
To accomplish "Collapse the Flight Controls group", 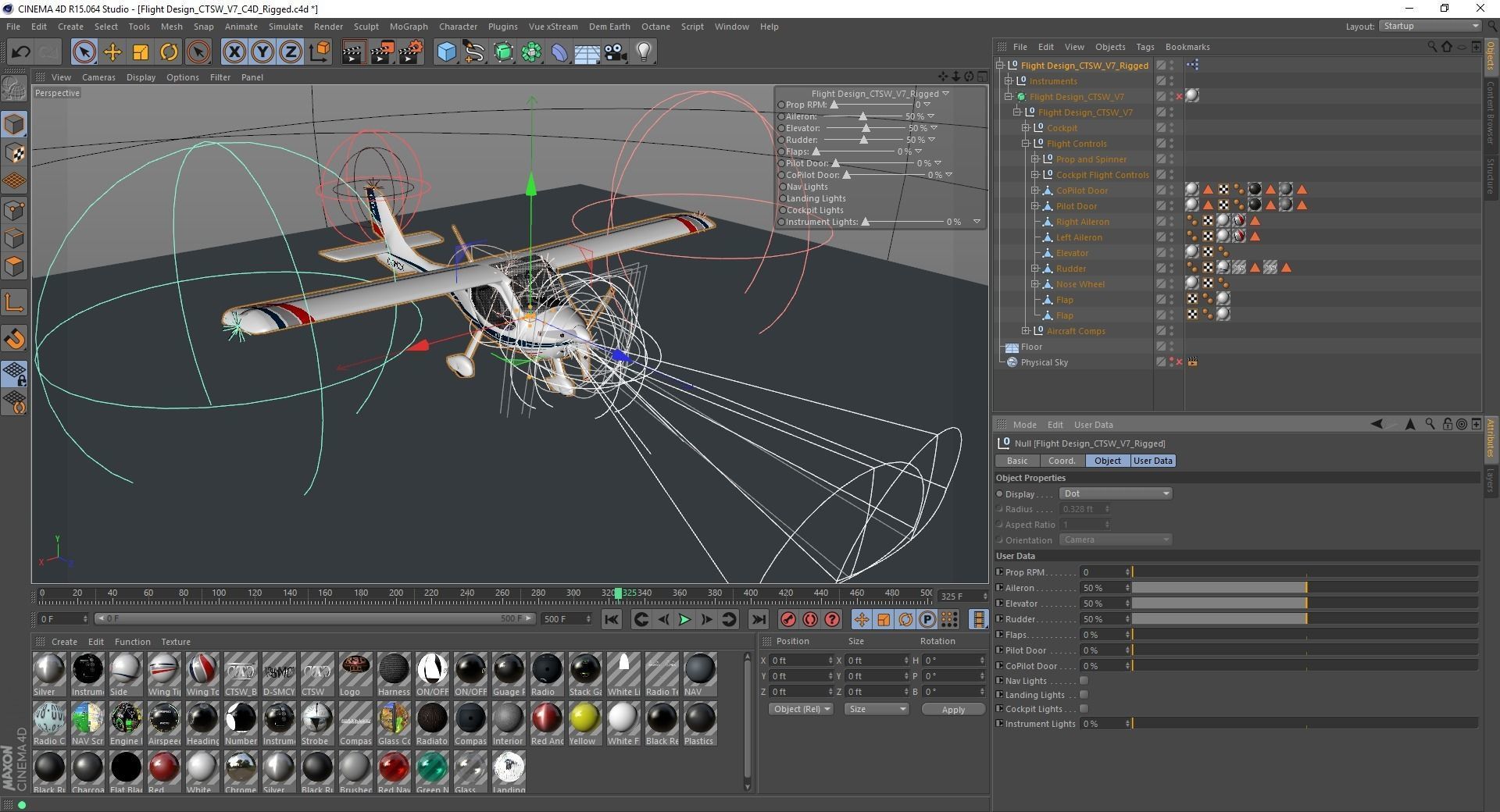I will [1026, 144].
